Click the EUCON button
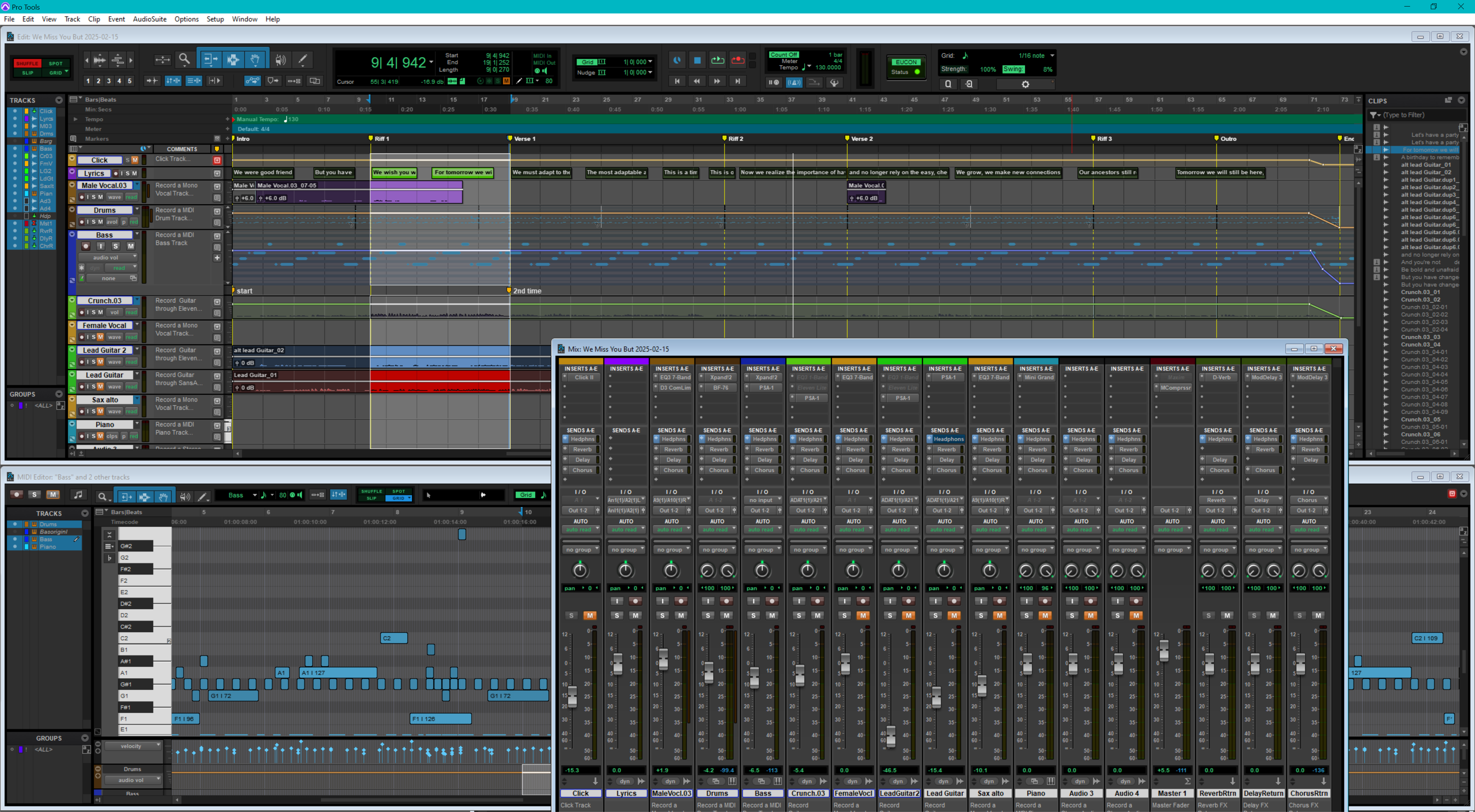 [x=906, y=62]
